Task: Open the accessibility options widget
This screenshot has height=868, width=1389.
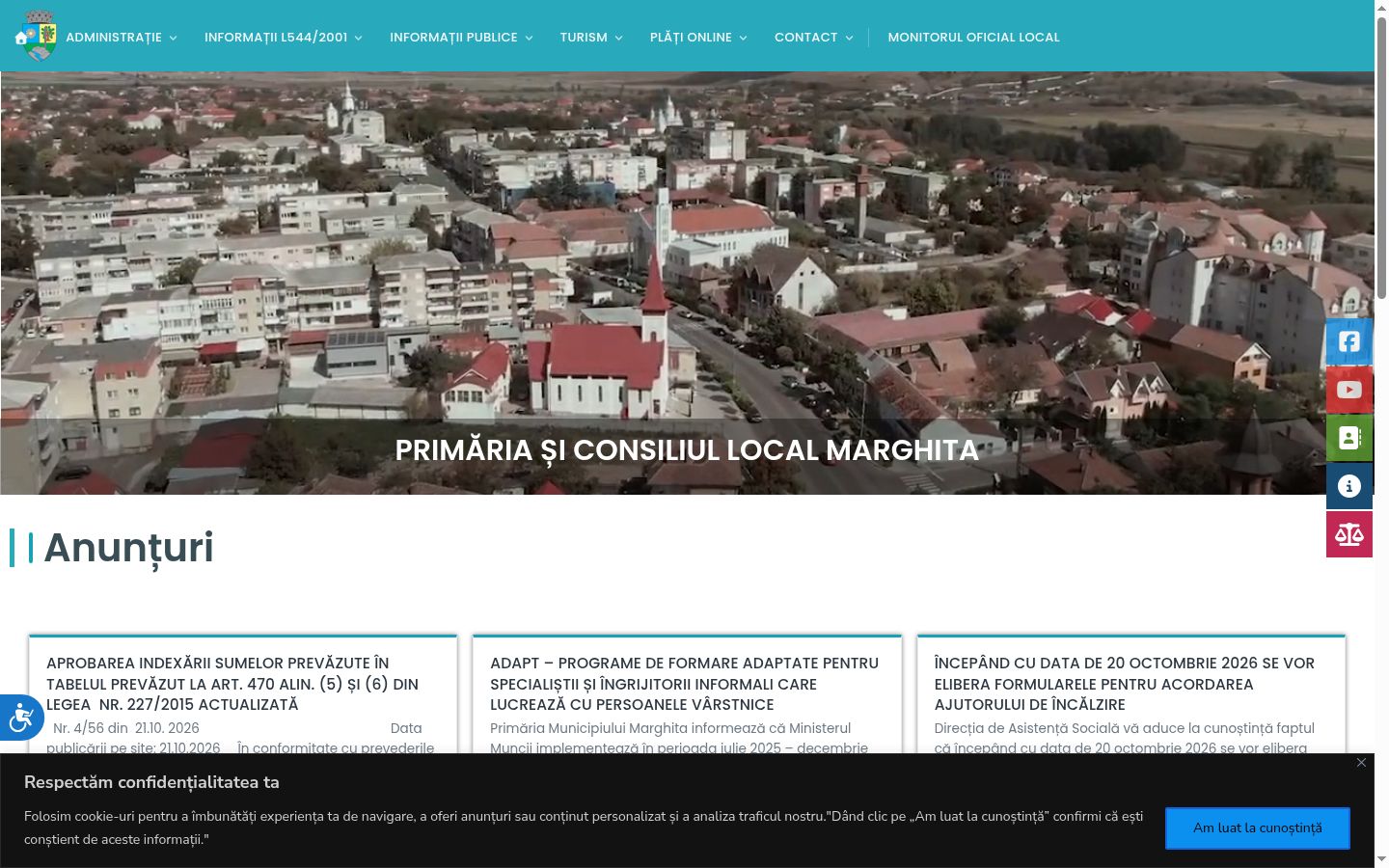Action: (20, 718)
